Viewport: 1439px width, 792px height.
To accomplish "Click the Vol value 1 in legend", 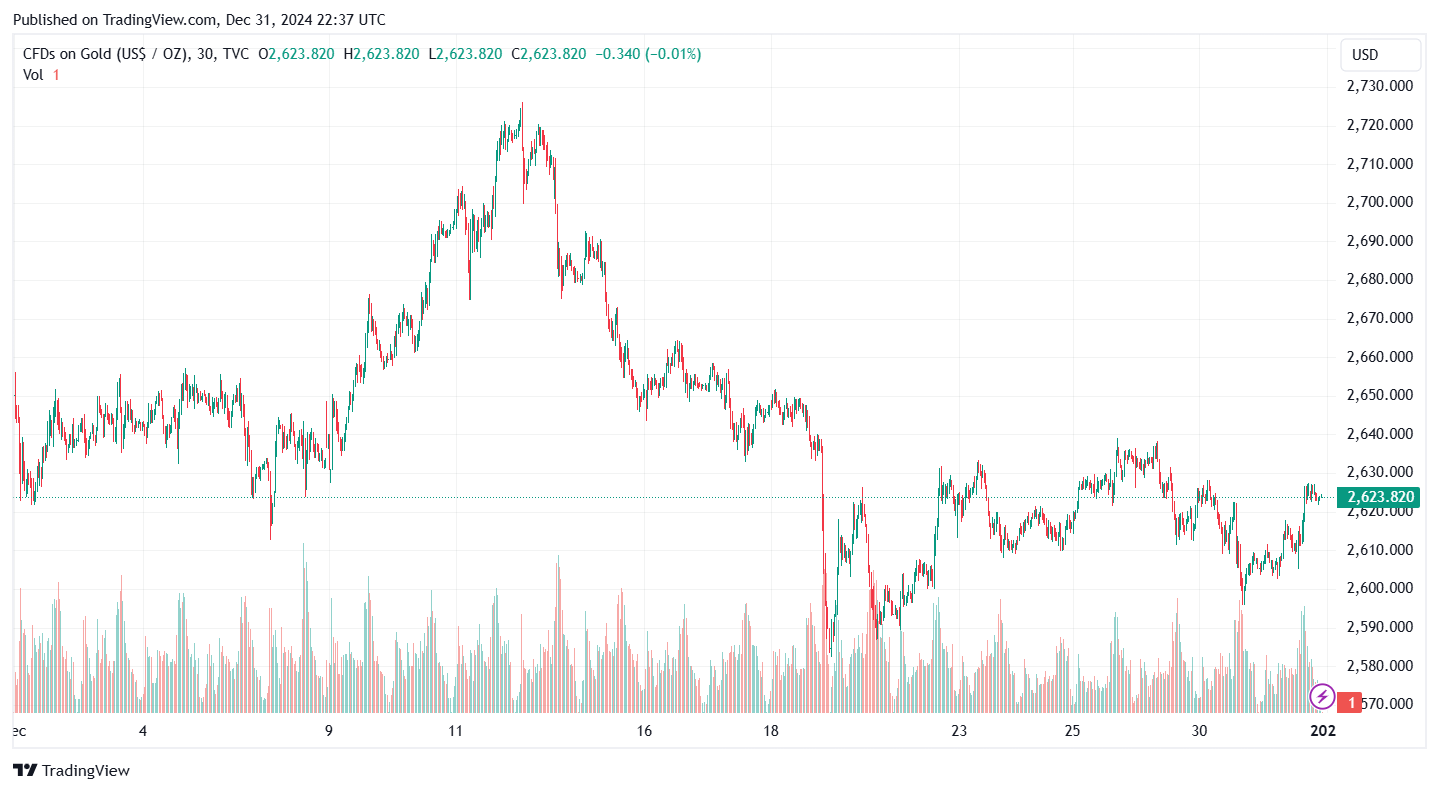I will (x=56, y=75).
